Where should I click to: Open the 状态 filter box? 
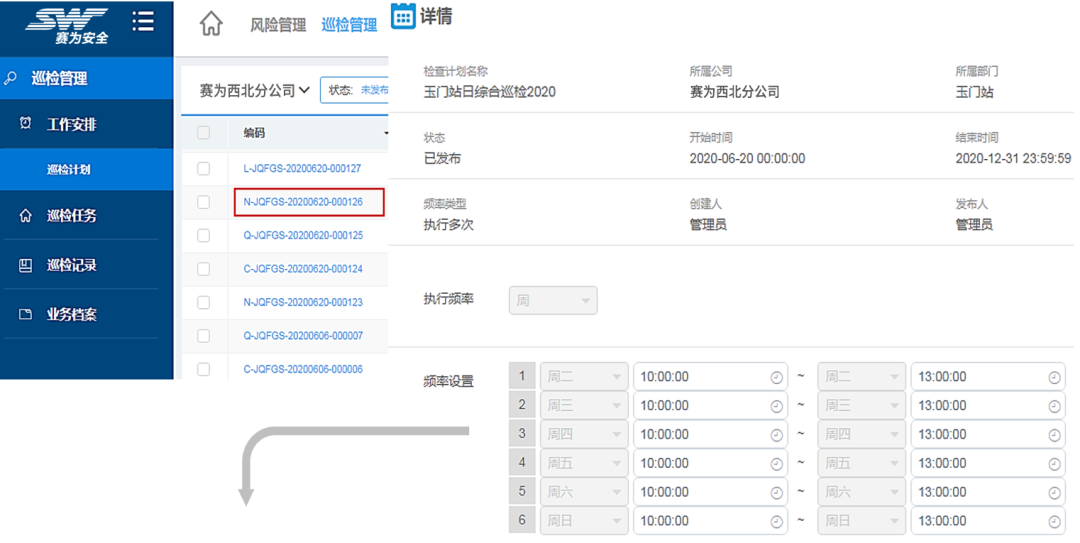coord(355,90)
